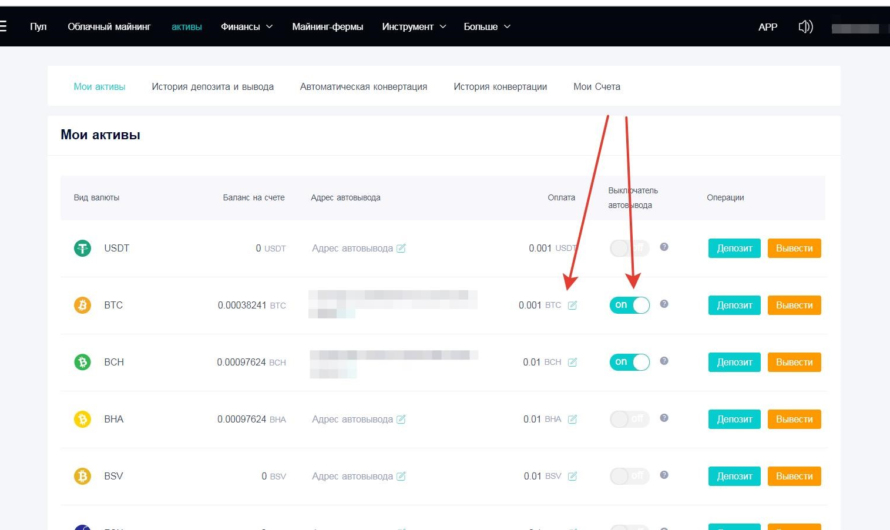890x530 pixels.
Task: Click the blurred account name in header
Action: (855, 28)
